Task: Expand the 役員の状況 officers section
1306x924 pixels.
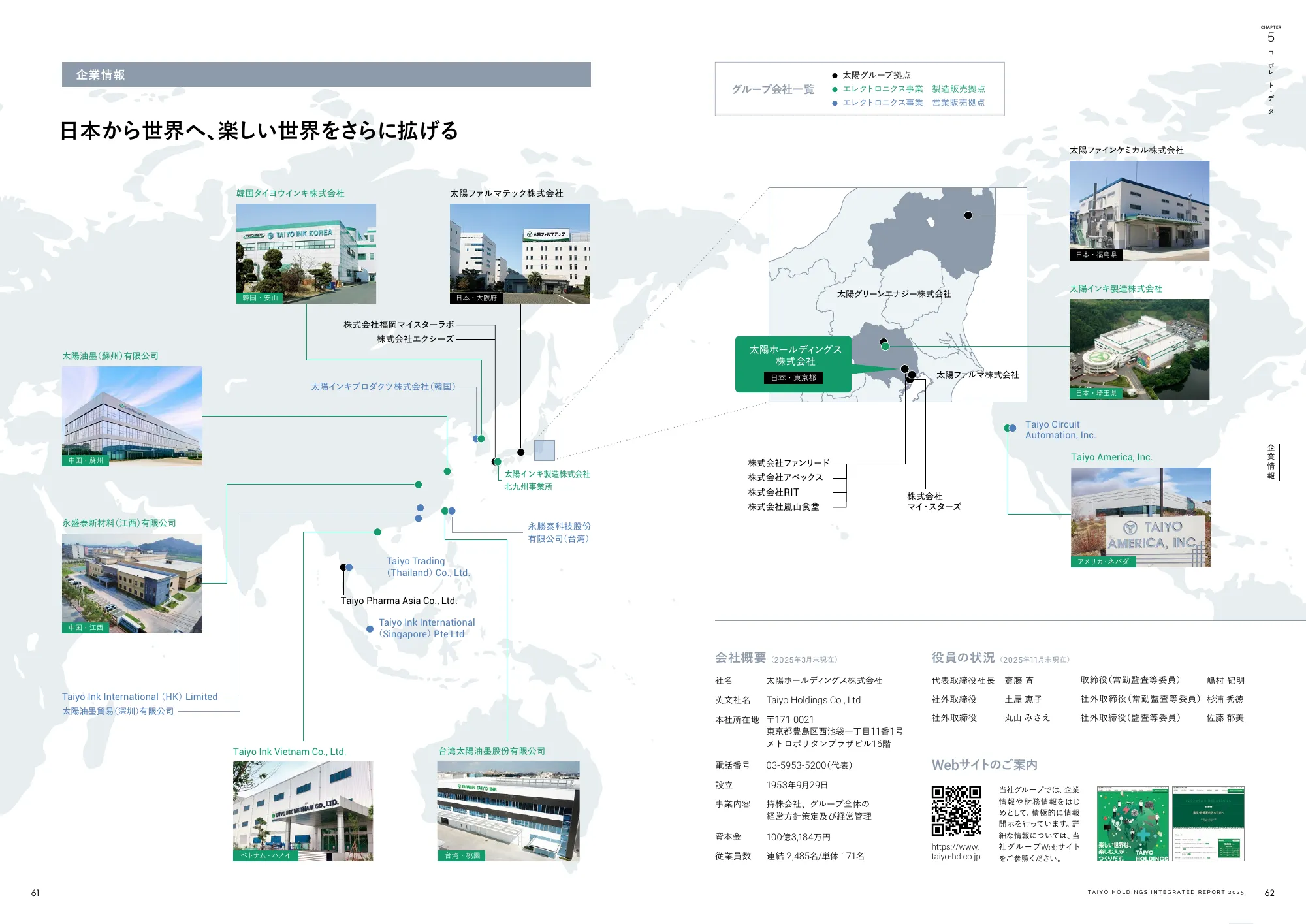Action: pyautogui.click(x=964, y=658)
